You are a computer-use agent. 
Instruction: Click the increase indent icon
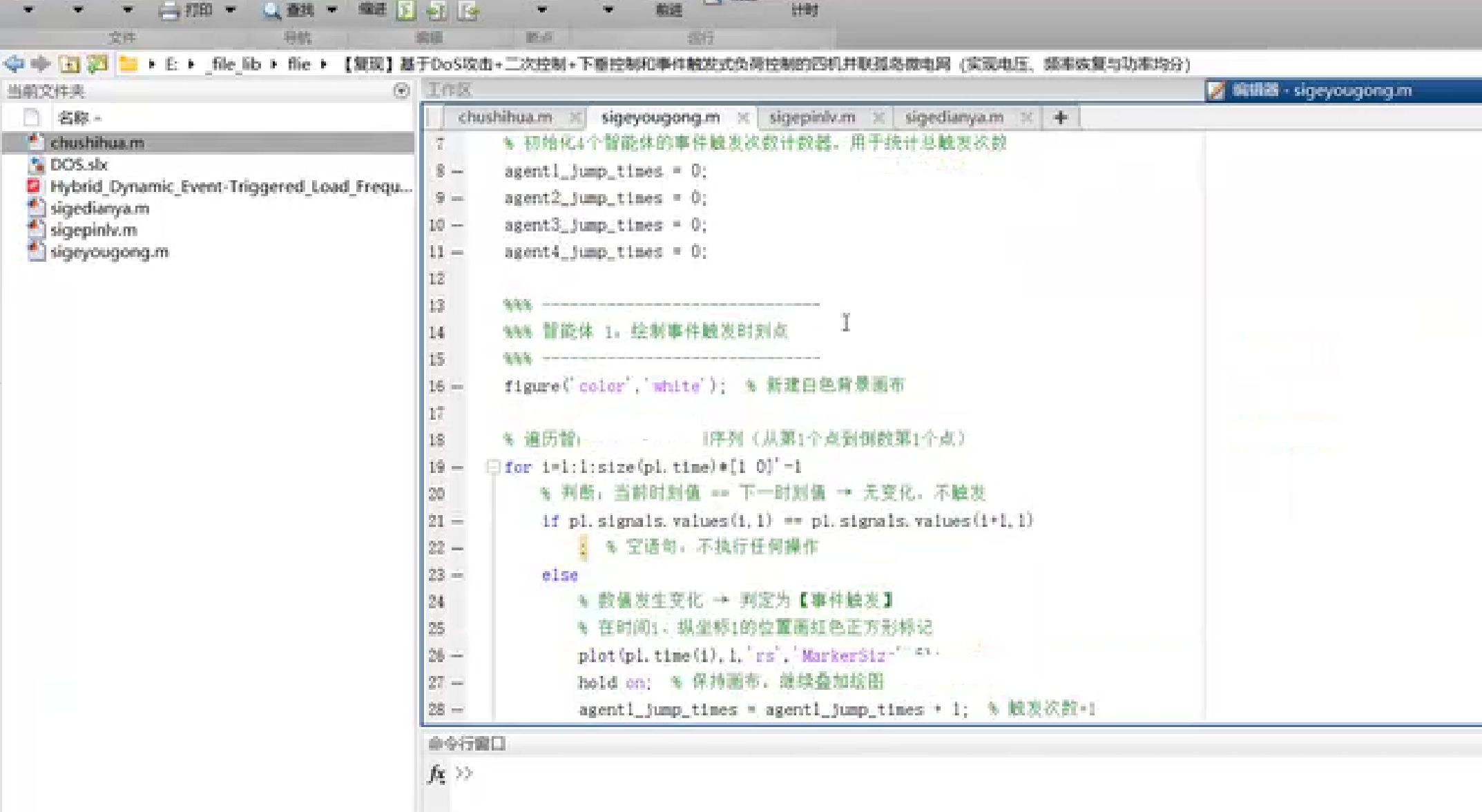[x=437, y=10]
